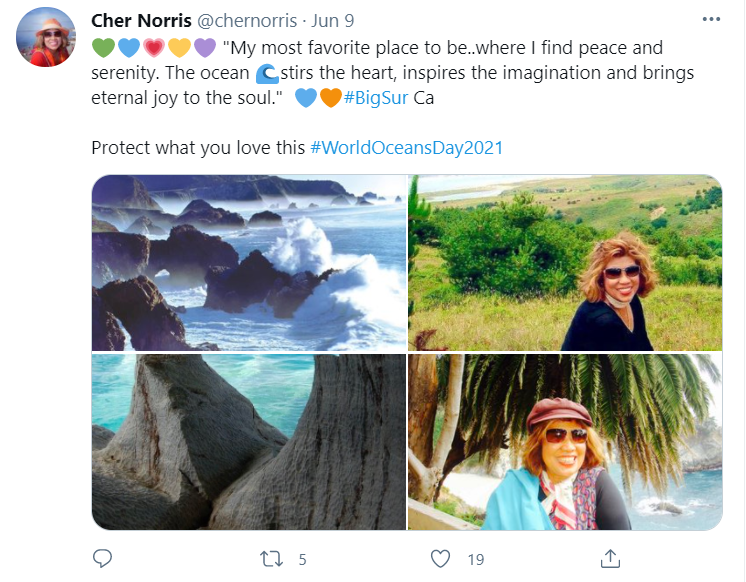The image size is (746, 582).
Task: Open the three-dot more options menu
Action: click(x=711, y=20)
